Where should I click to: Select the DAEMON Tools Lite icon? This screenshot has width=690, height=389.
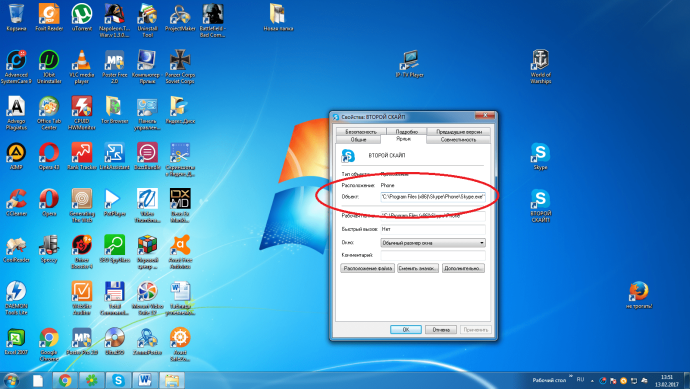(16, 298)
